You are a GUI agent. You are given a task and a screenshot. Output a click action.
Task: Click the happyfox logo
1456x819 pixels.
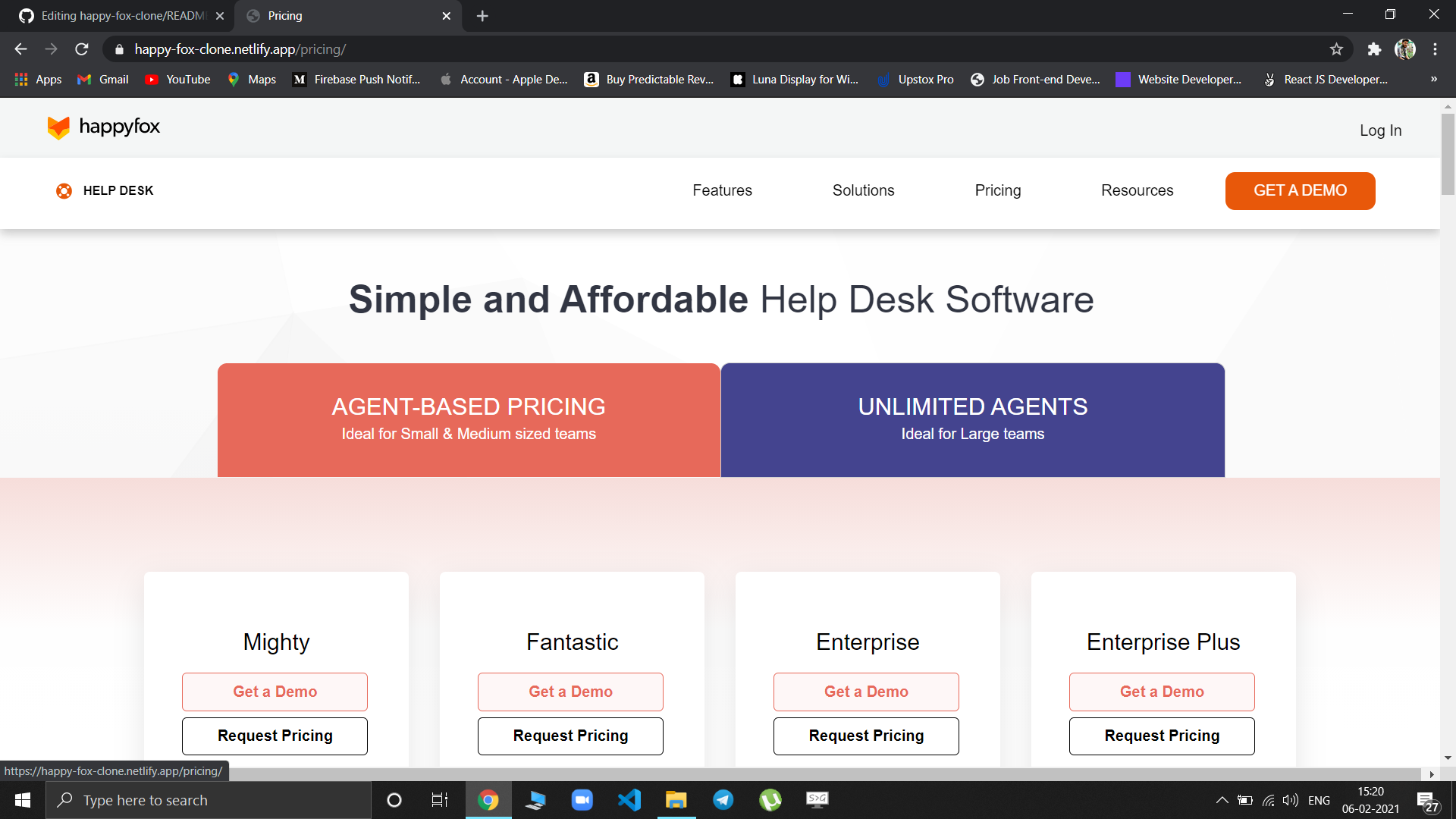point(104,127)
